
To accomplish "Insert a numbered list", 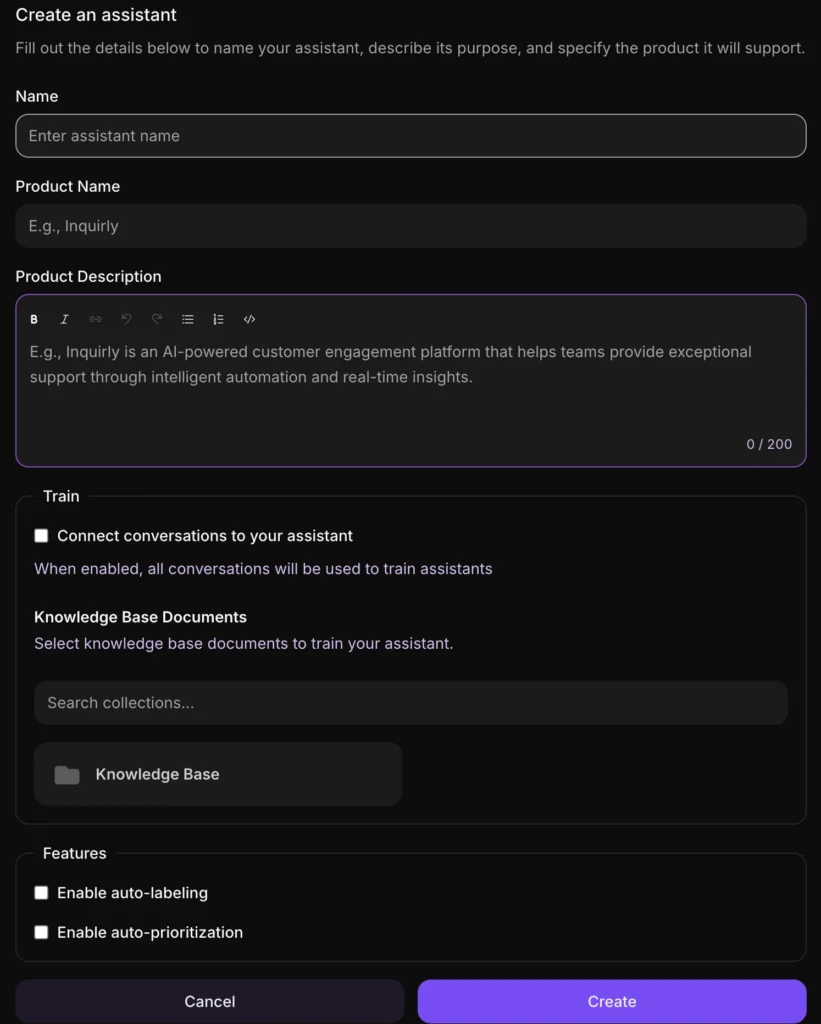I will [218, 319].
